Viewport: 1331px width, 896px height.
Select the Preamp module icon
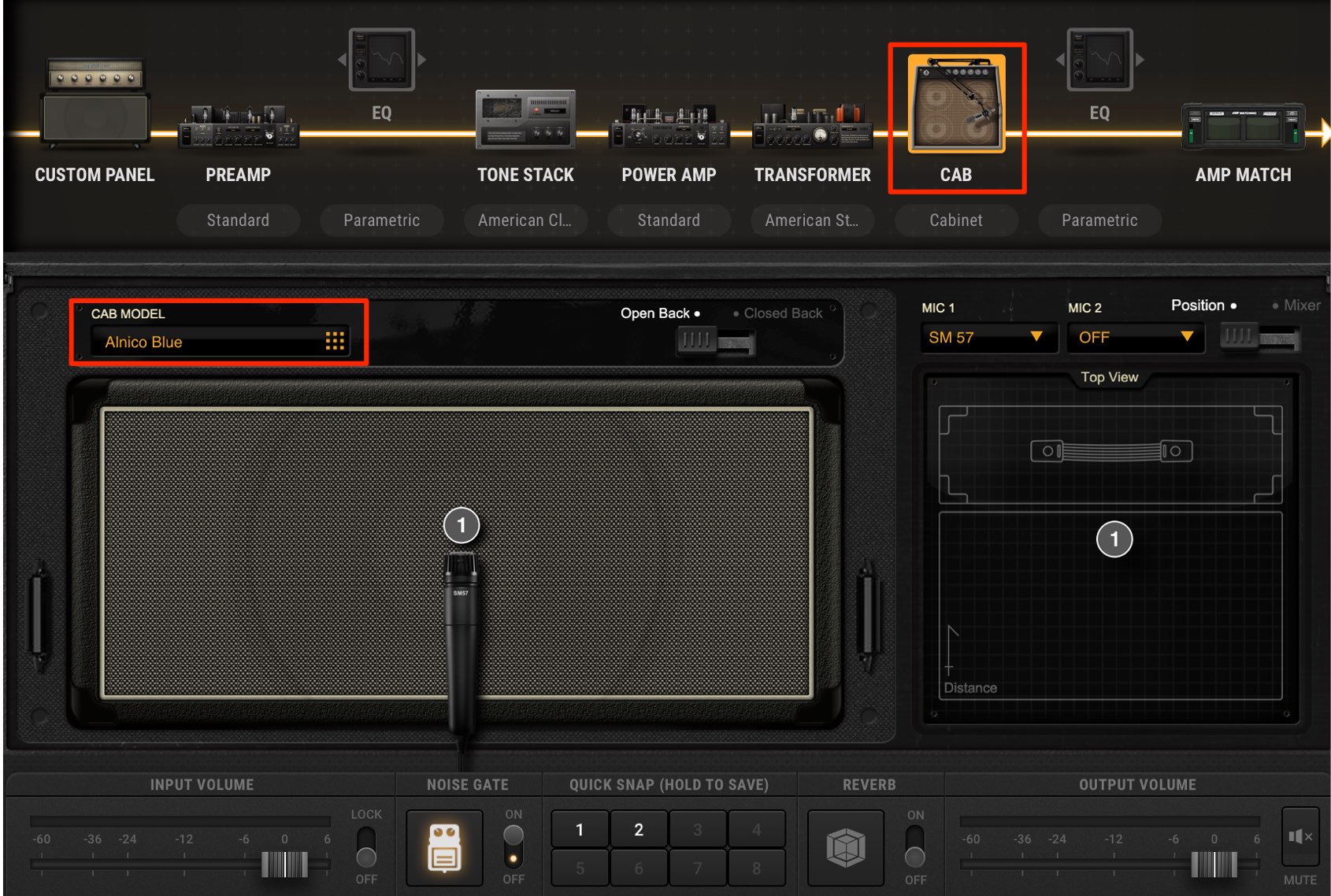tap(238, 126)
